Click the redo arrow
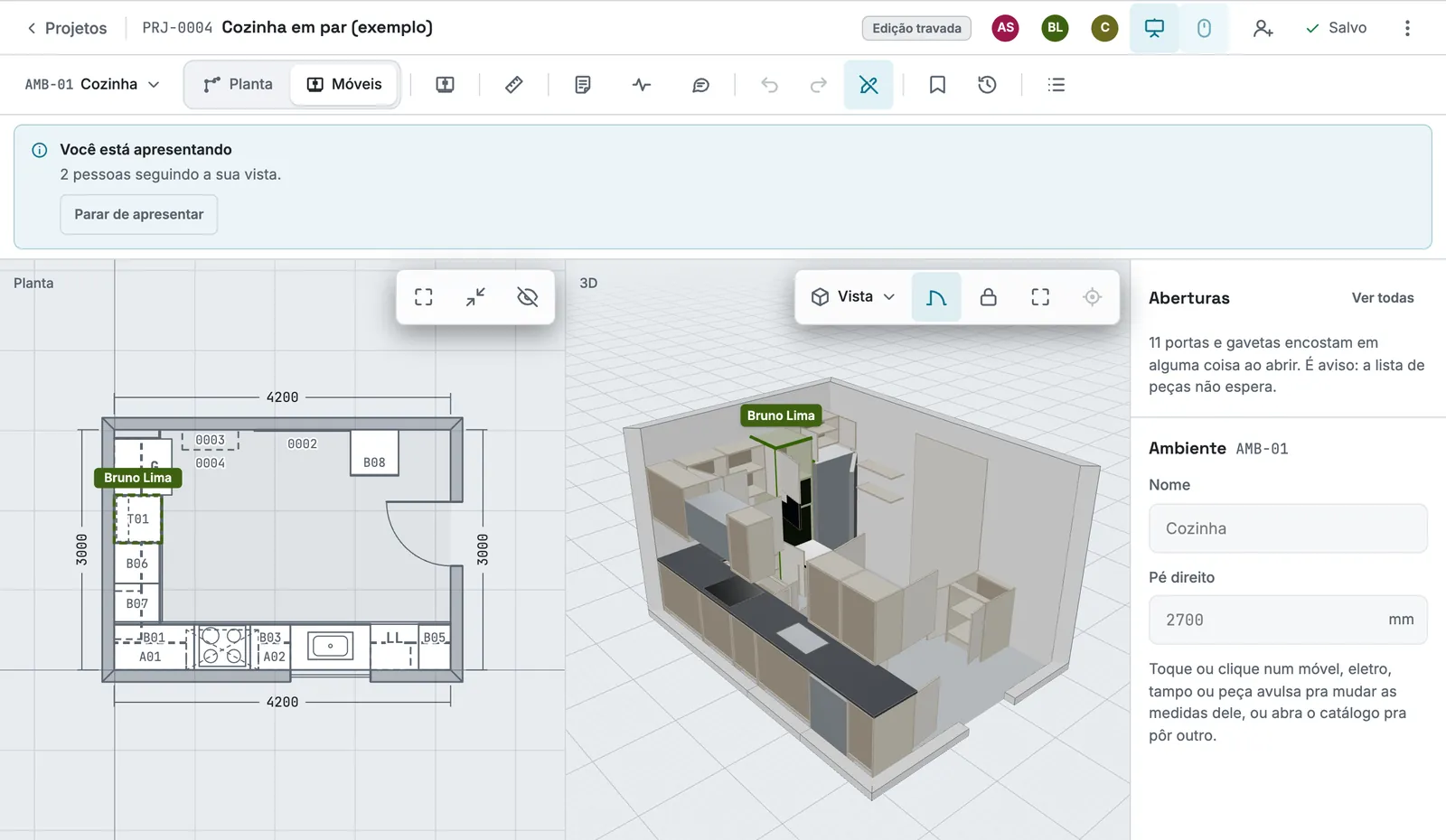The image size is (1446, 840). coord(818,85)
